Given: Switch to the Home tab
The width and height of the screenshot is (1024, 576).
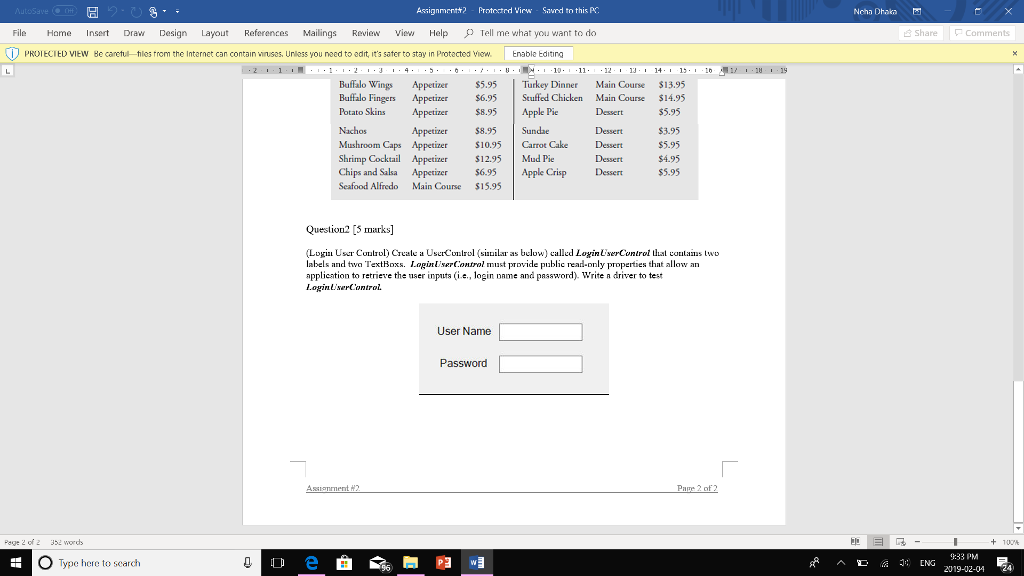Looking at the screenshot, I should (x=59, y=33).
